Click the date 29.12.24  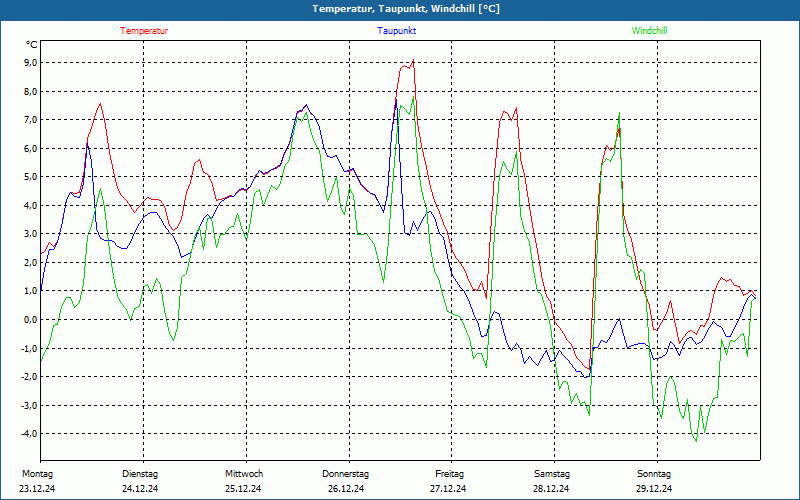pyautogui.click(x=654, y=489)
